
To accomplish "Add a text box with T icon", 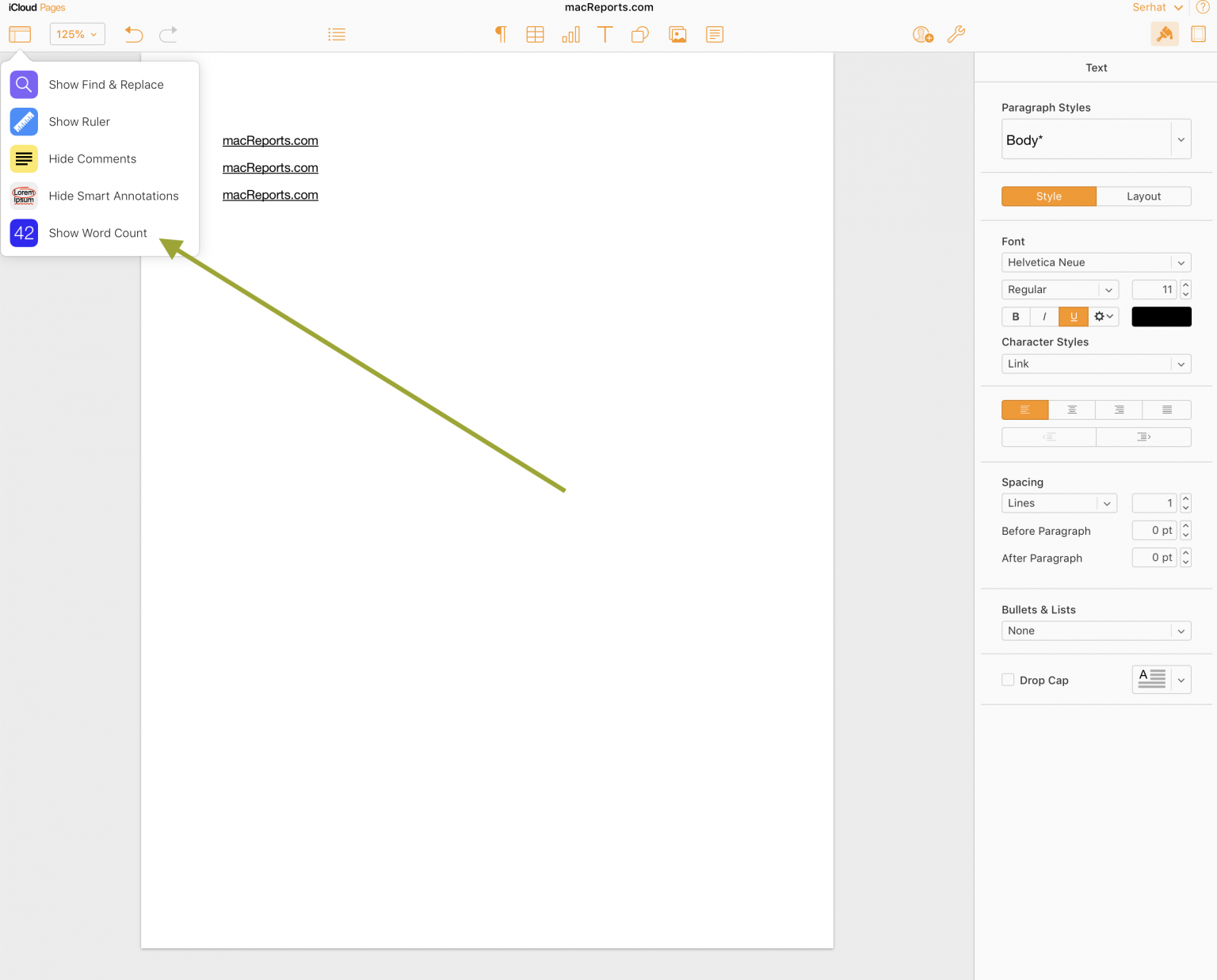I will click(x=605, y=34).
